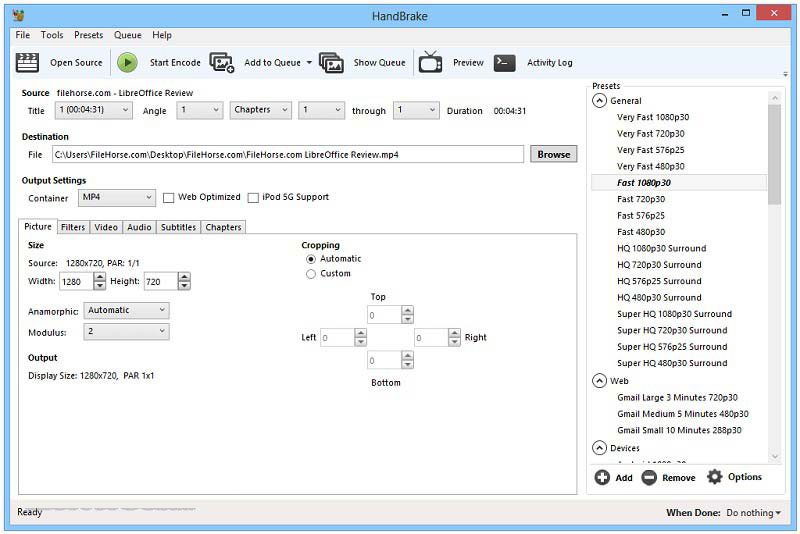
Task: Open preset Options gear icon
Action: (x=714, y=477)
